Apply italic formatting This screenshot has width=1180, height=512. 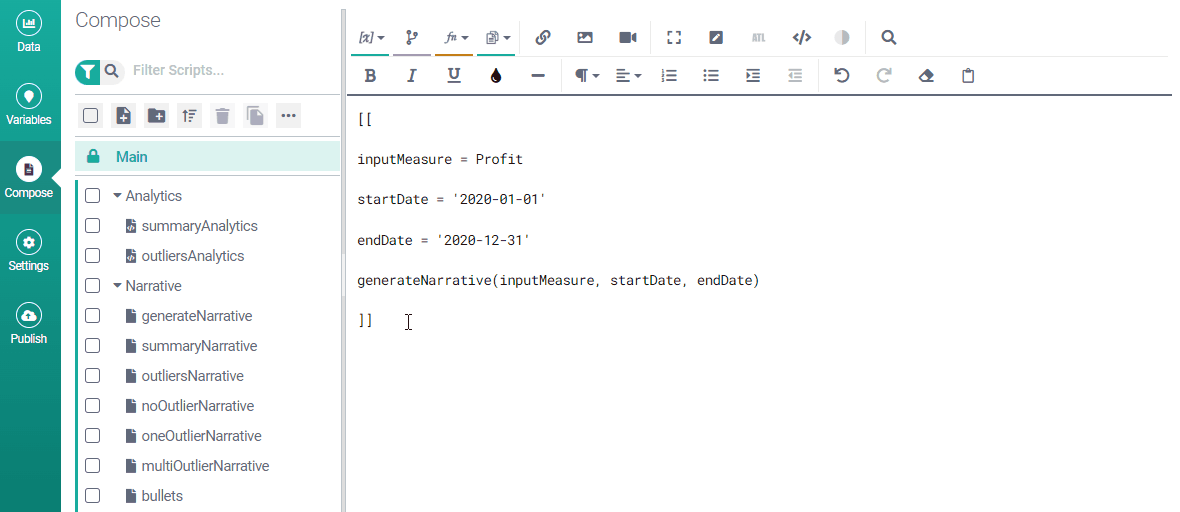pos(412,76)
